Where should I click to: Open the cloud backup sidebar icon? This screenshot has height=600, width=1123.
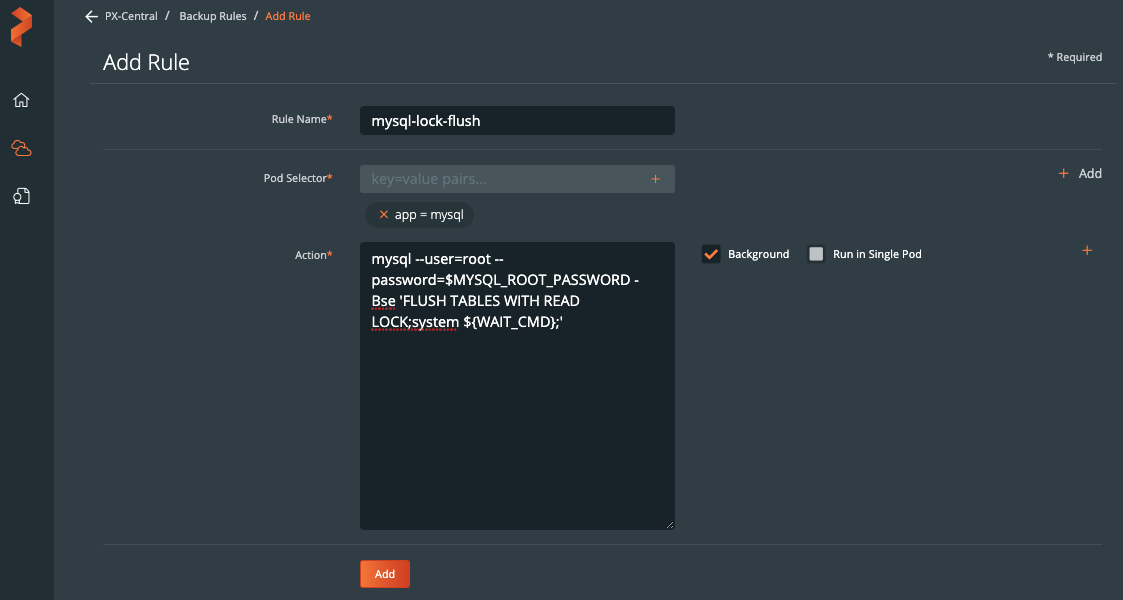point(21,148)
